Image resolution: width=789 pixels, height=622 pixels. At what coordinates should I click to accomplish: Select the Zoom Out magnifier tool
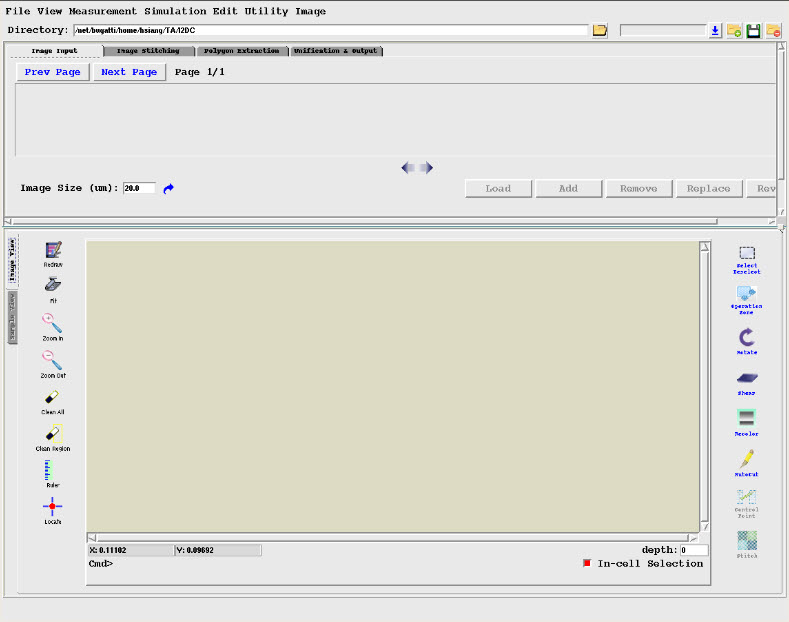(x=53, y=360)
